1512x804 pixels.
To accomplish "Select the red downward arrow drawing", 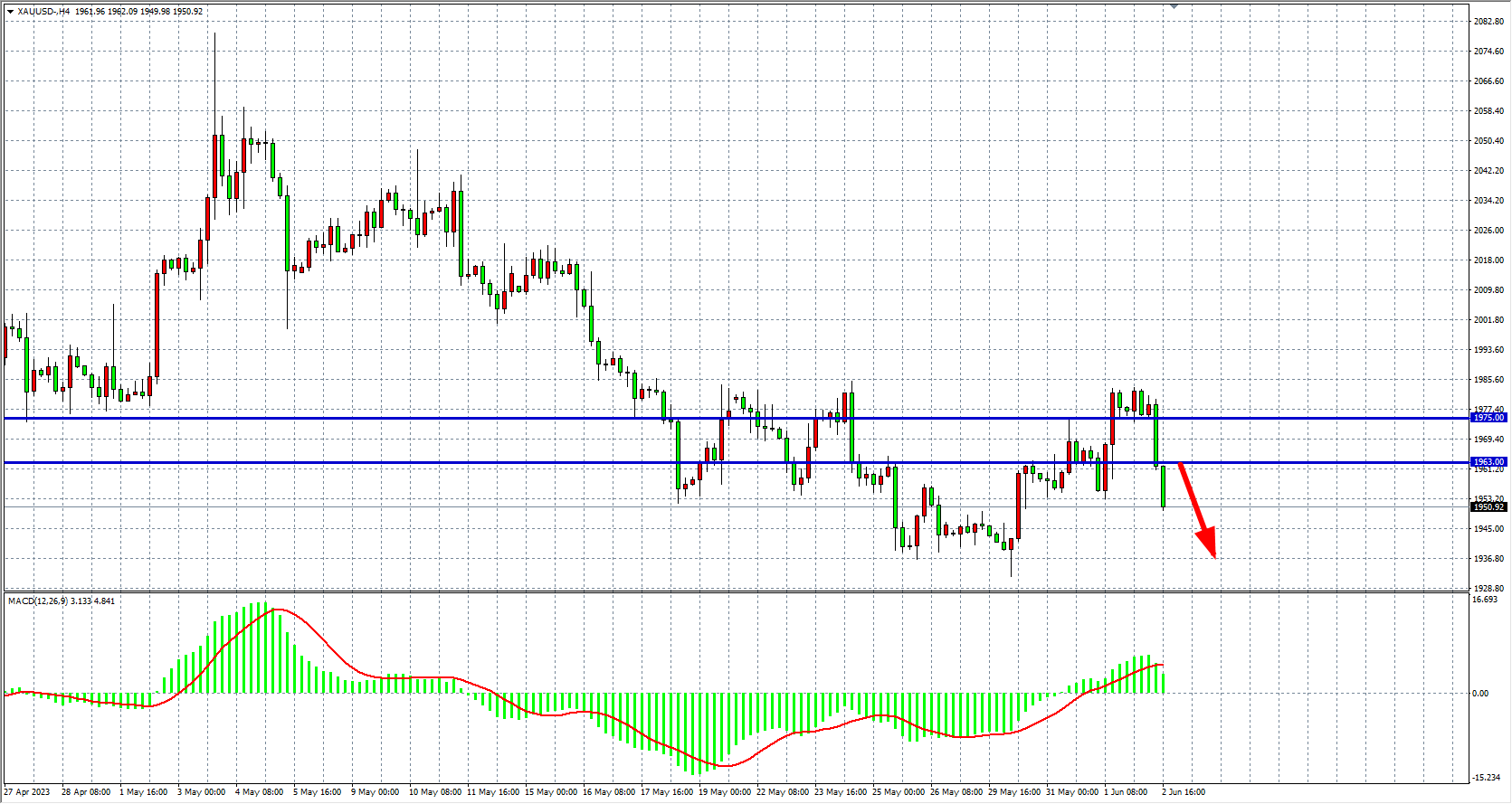I will pos(1198,512).
